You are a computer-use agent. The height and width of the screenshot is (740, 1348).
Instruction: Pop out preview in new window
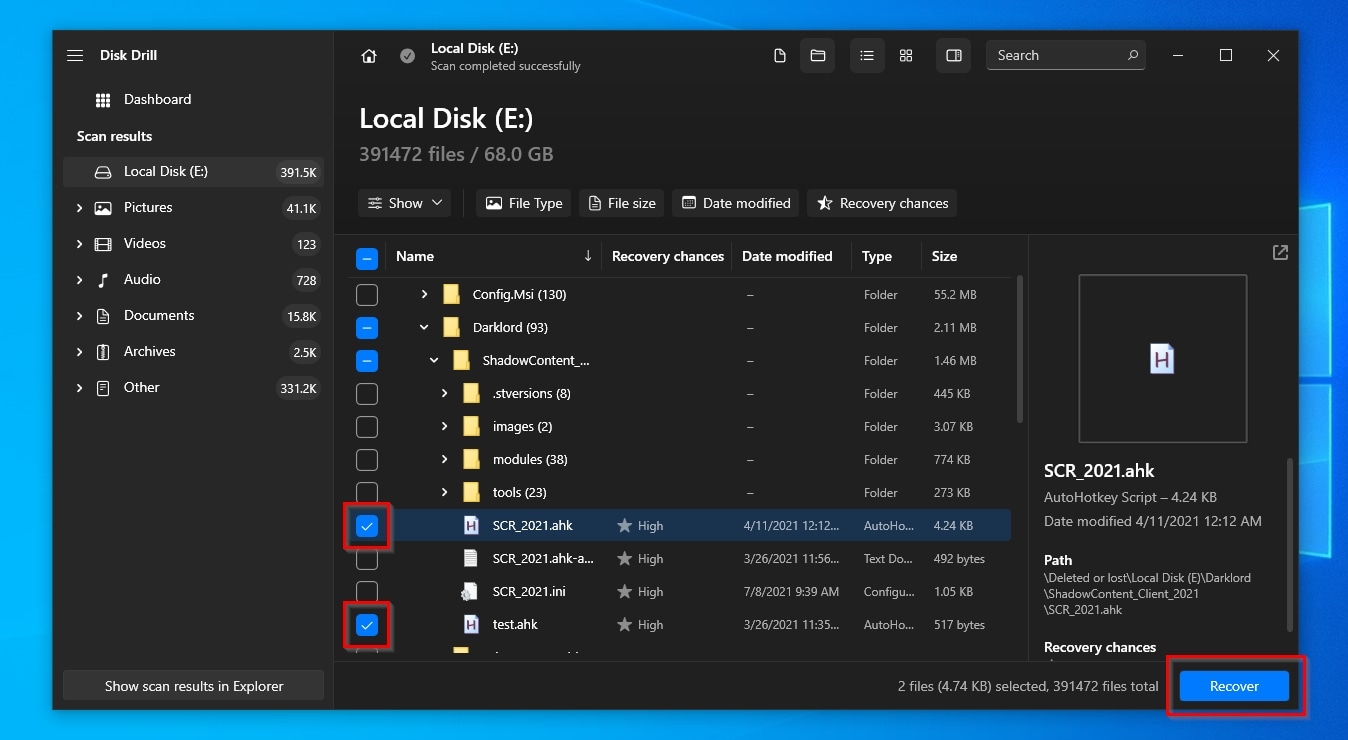tap(1280, 253)
